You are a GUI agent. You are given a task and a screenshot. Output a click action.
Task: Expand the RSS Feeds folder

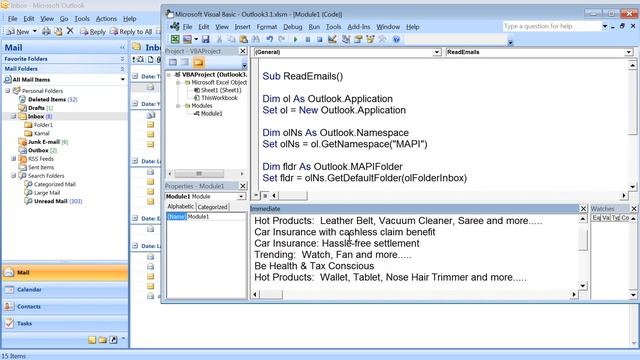pos(13,158)
